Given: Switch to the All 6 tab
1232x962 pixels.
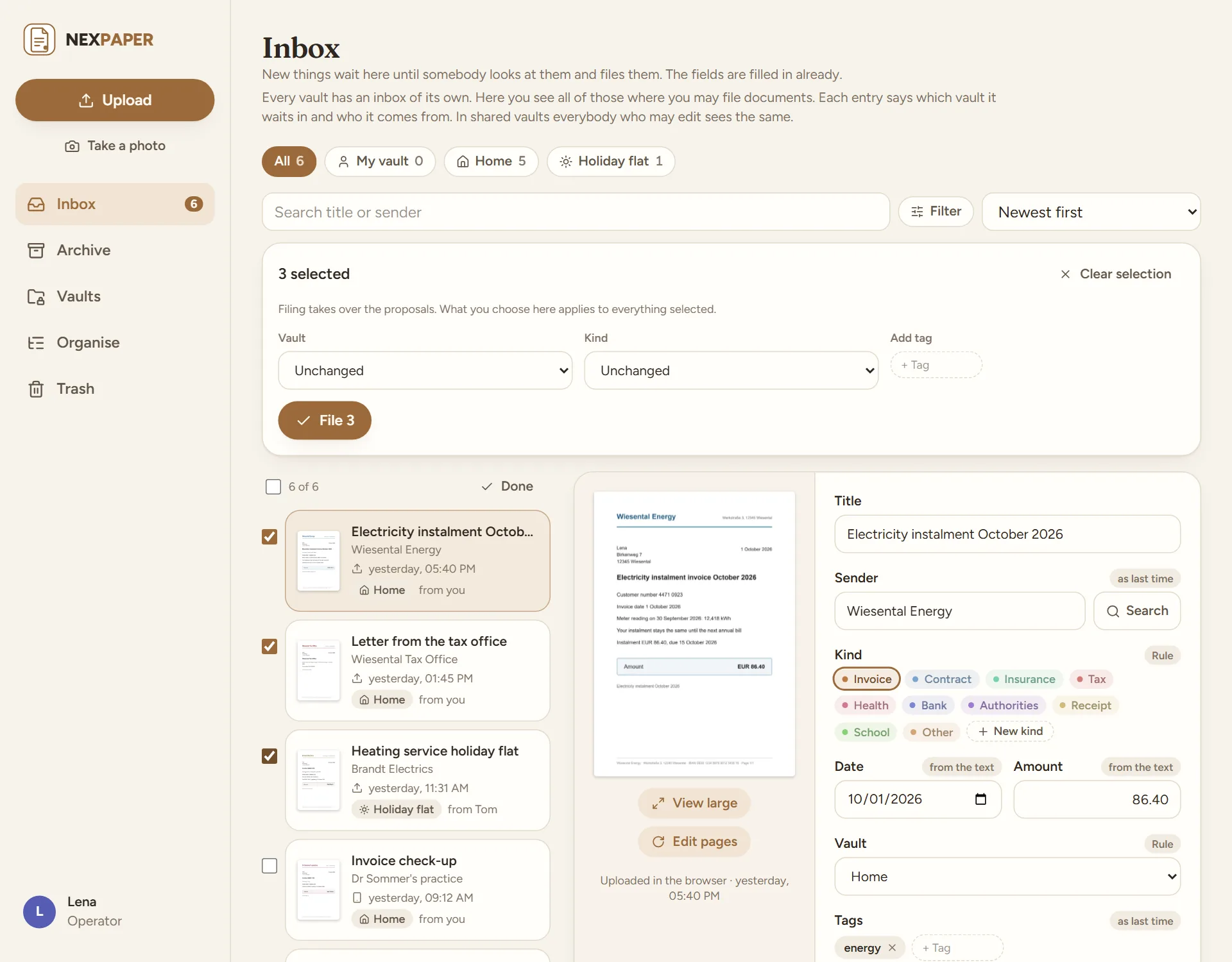Looking at the screenshot, I should coord(289,161).
